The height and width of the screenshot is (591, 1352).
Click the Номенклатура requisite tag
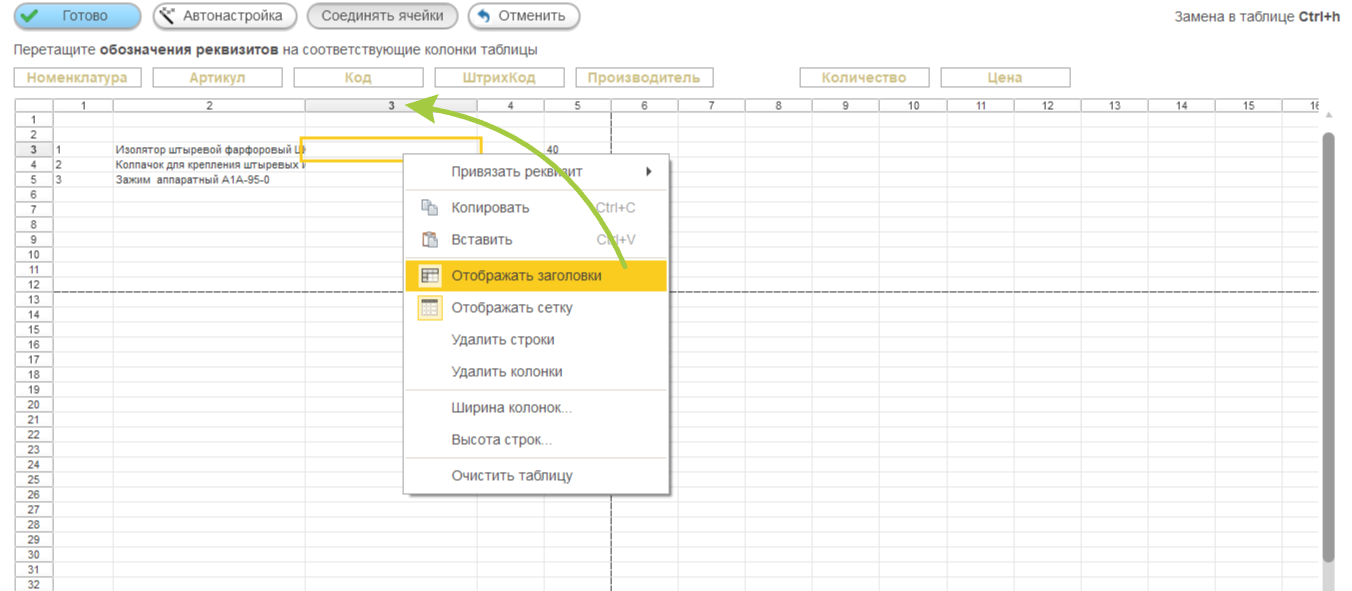tap(77, 78)
